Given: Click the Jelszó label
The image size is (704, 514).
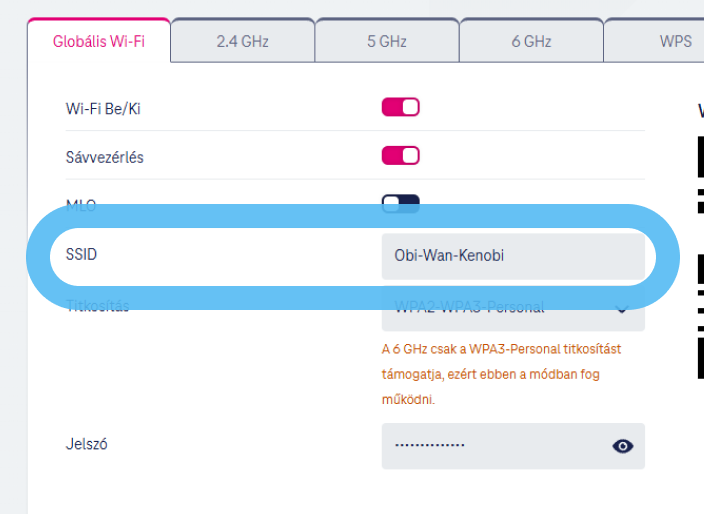Looking at the screenshot, I should (x=86, y=443).
